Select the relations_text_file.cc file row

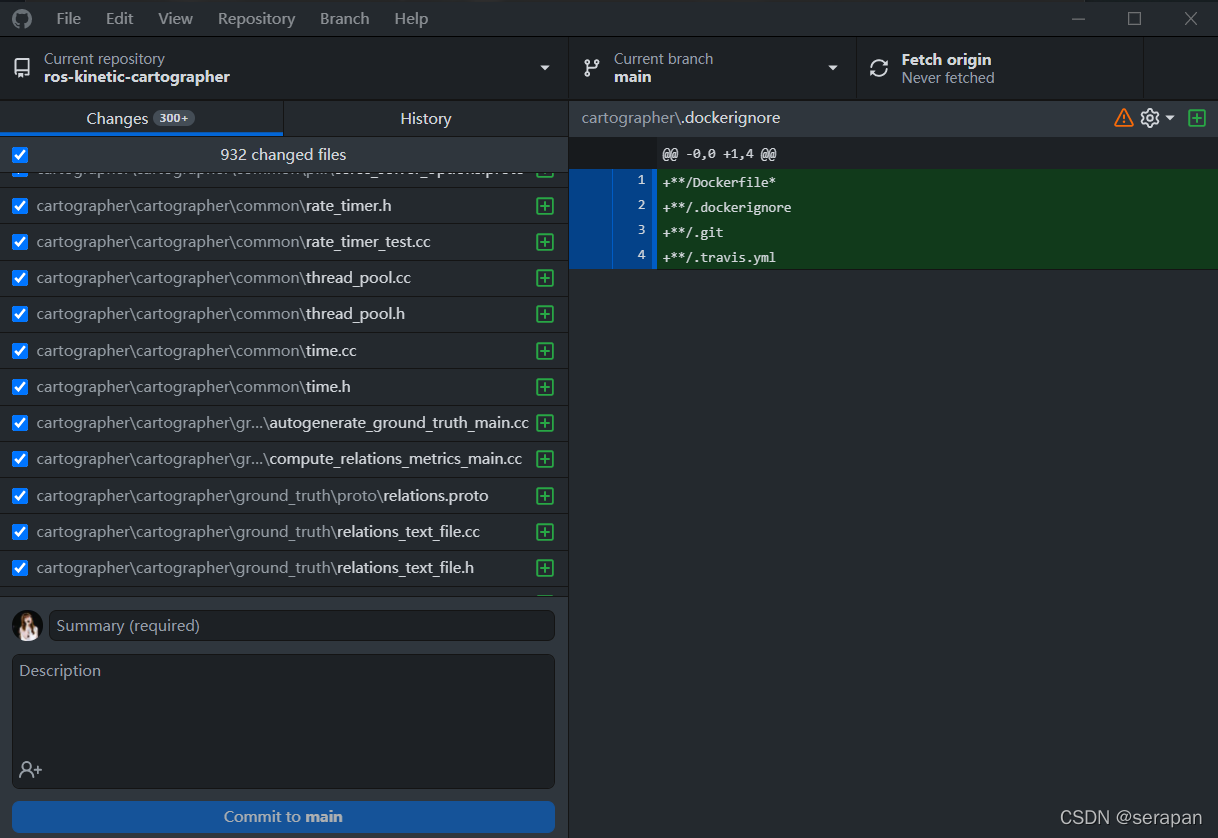click(284, 532)
